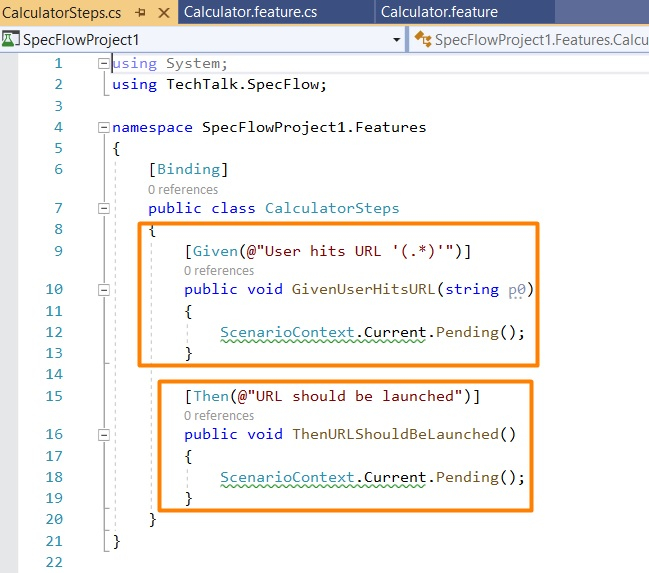This screenshot has width=649, height=573.
Task: Click the SpecFlowProject1 project icon
Action: [x=11, y=40]
